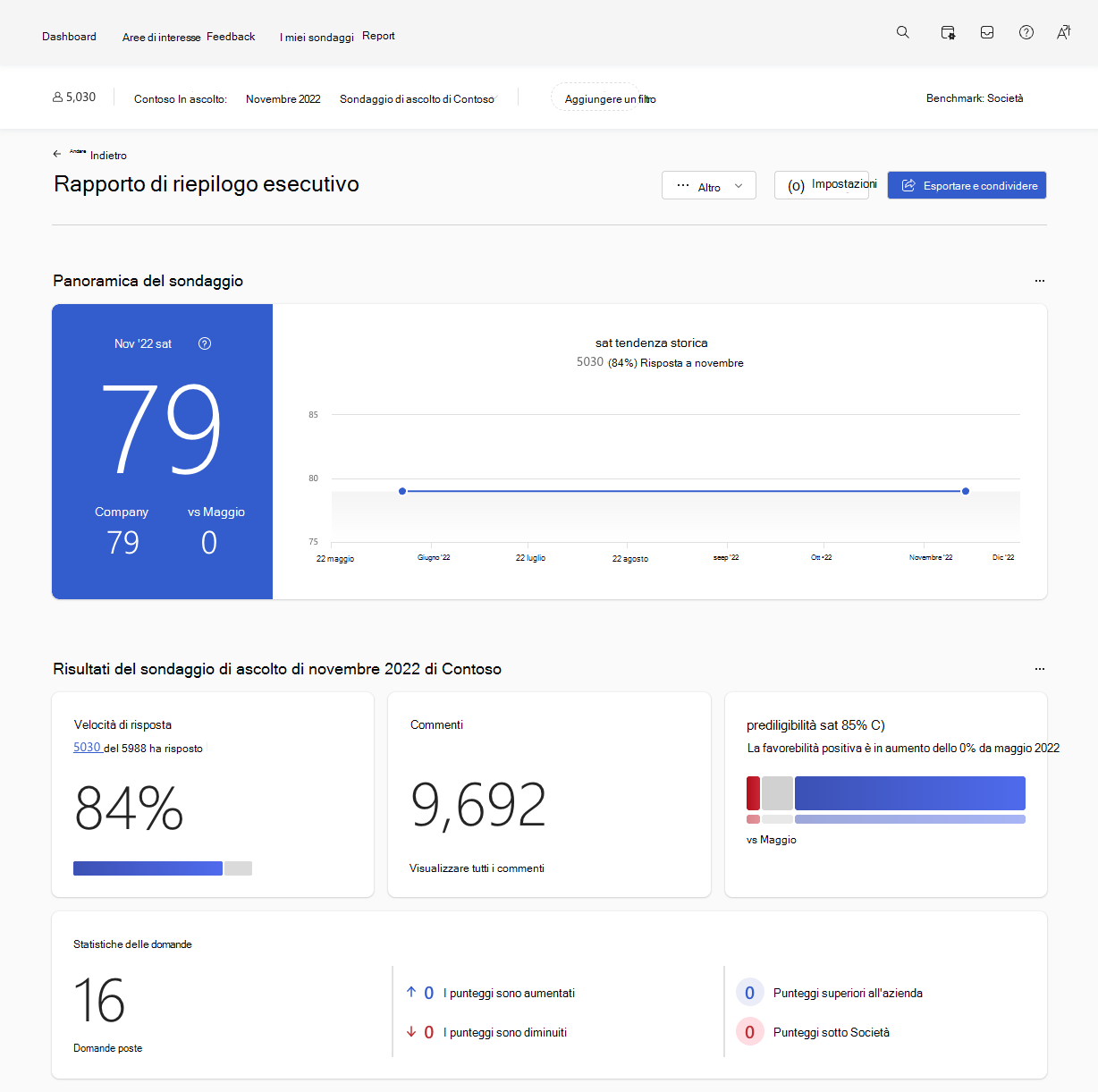Image resolution: width=1098 pixels, height=1092 pixels.
Task: Click the up arrow for increased scores
Action: pyautogui.click(x=411, y=992)
